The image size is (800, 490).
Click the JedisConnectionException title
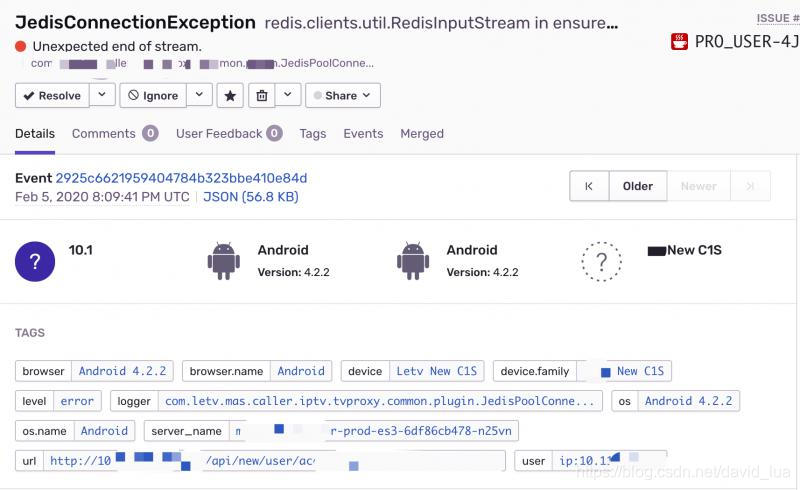(x=135, y=22)
